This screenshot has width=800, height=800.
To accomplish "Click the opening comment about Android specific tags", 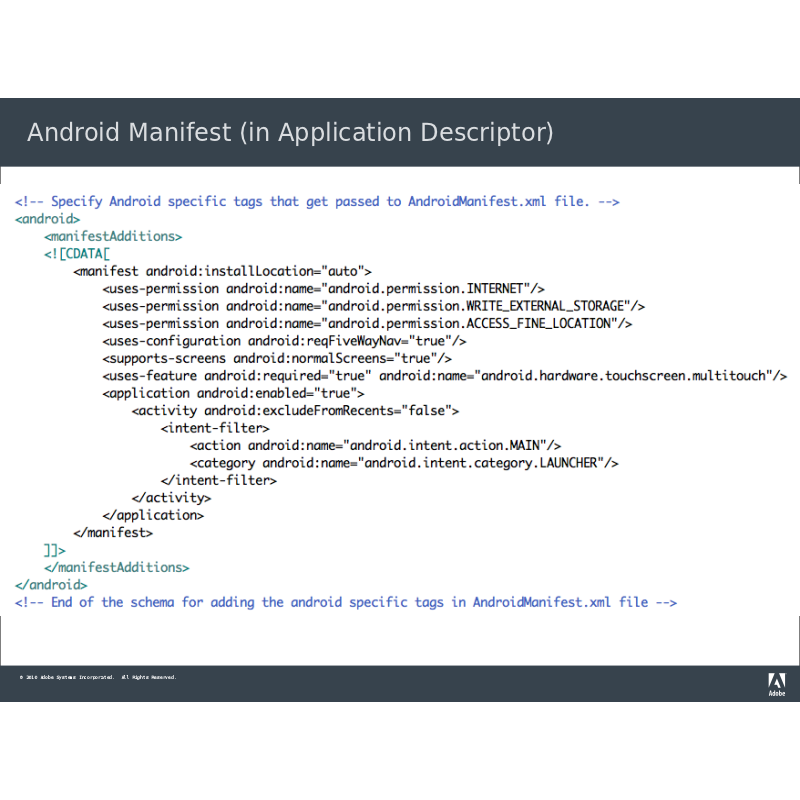I will tap(317, 202).
